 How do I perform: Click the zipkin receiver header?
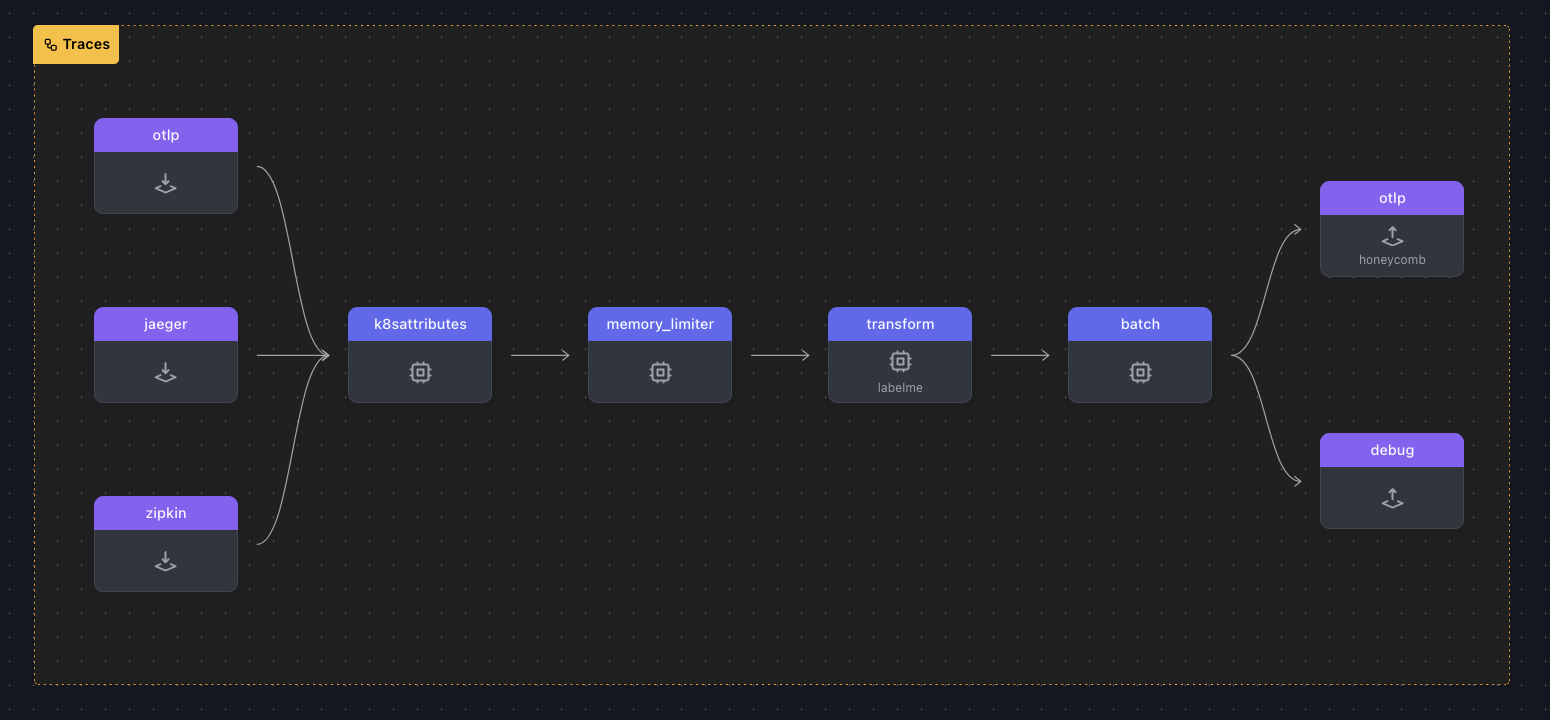pyautogui.click(x=165, y=512)
